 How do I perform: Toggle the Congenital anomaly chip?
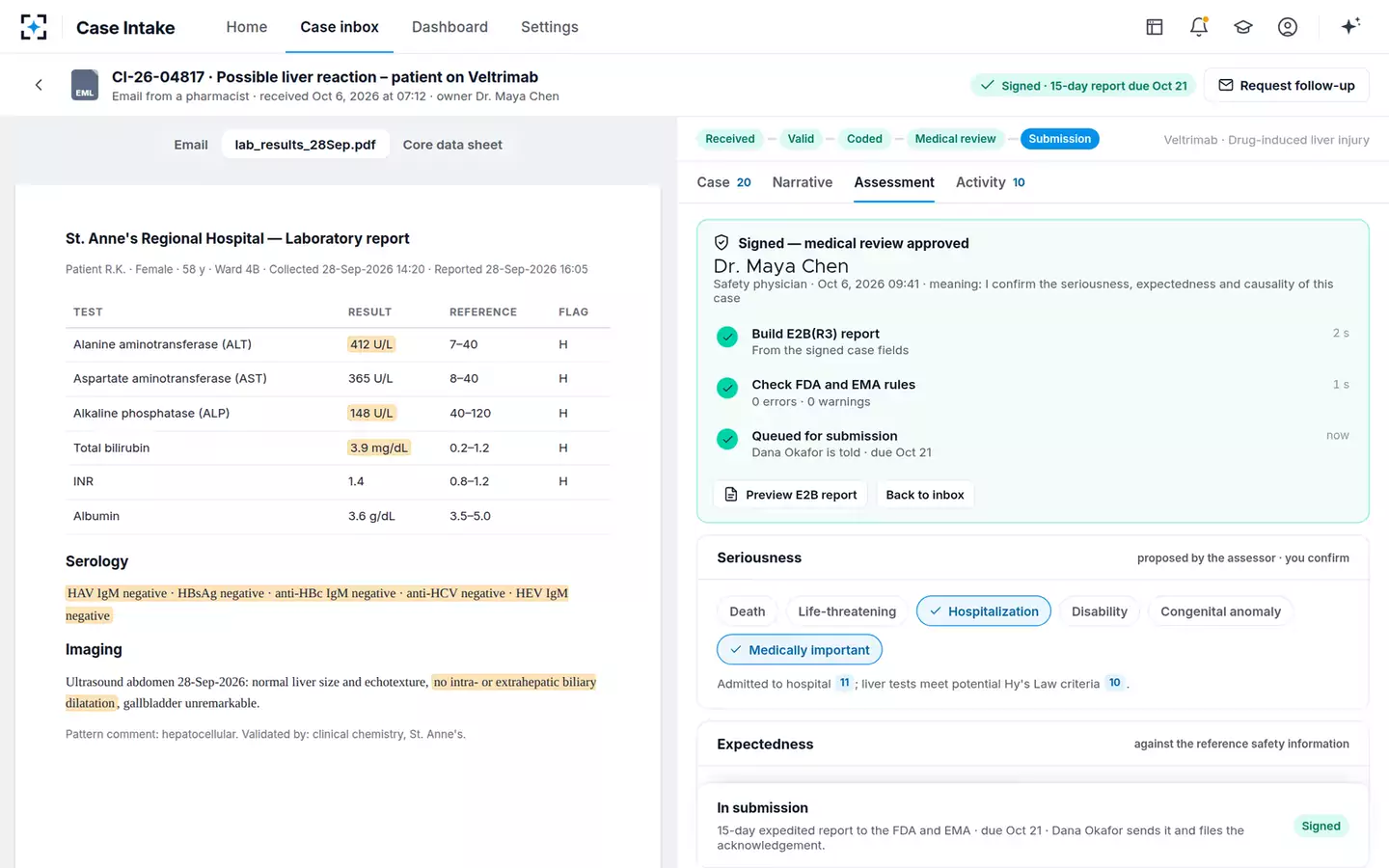click(1220, 611)
